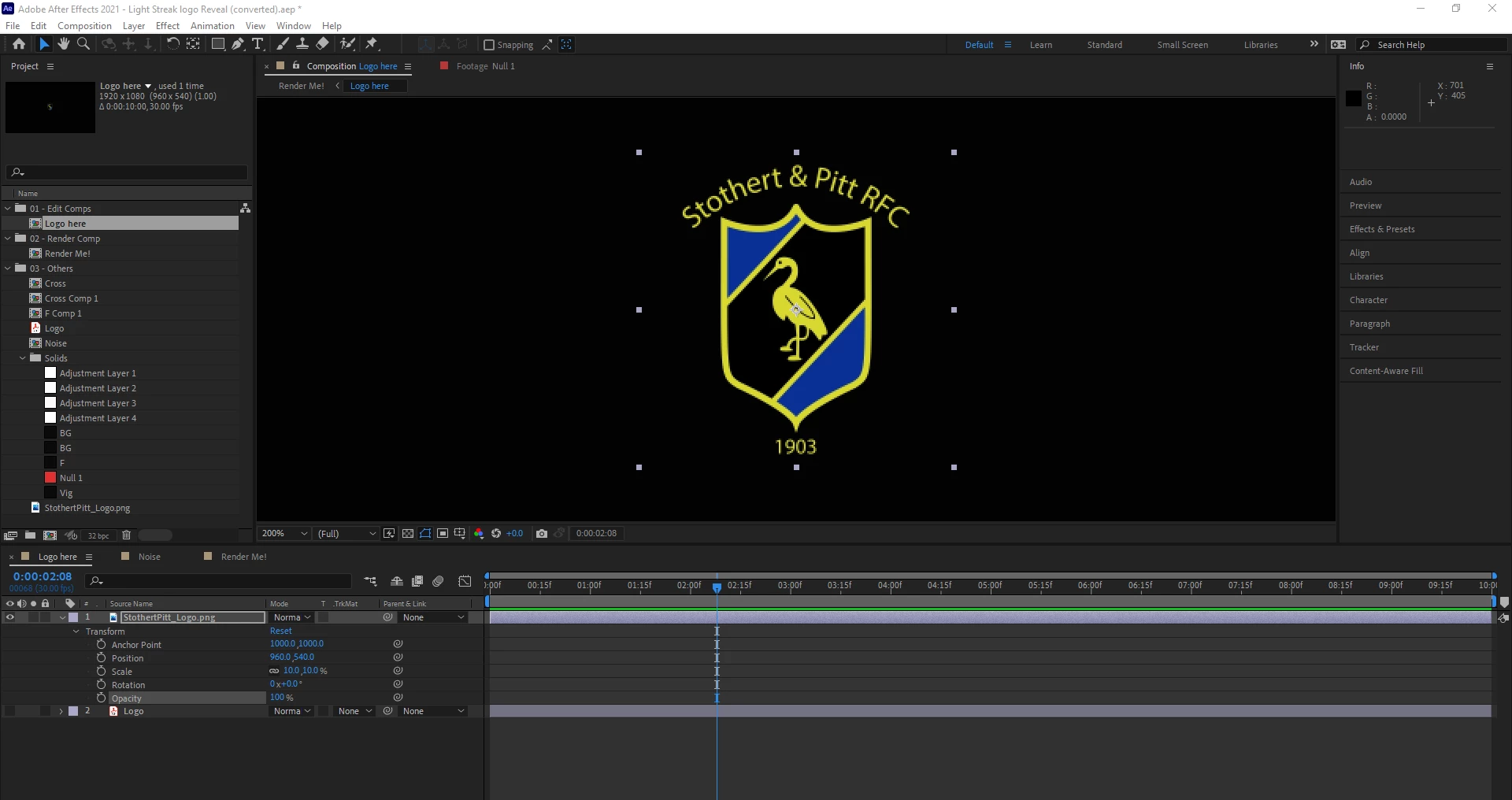This screenshot has width=1512, height=800.
Task: Select the Rectangle shape tool
Action: (217, 44)
